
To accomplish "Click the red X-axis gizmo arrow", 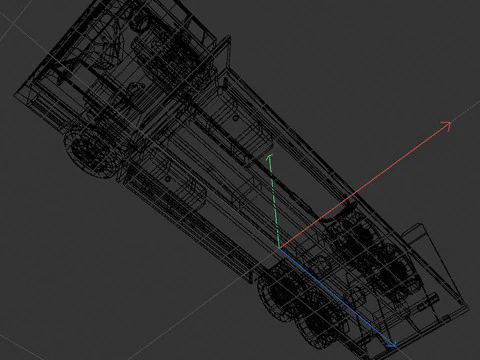I will pos(365,185).
